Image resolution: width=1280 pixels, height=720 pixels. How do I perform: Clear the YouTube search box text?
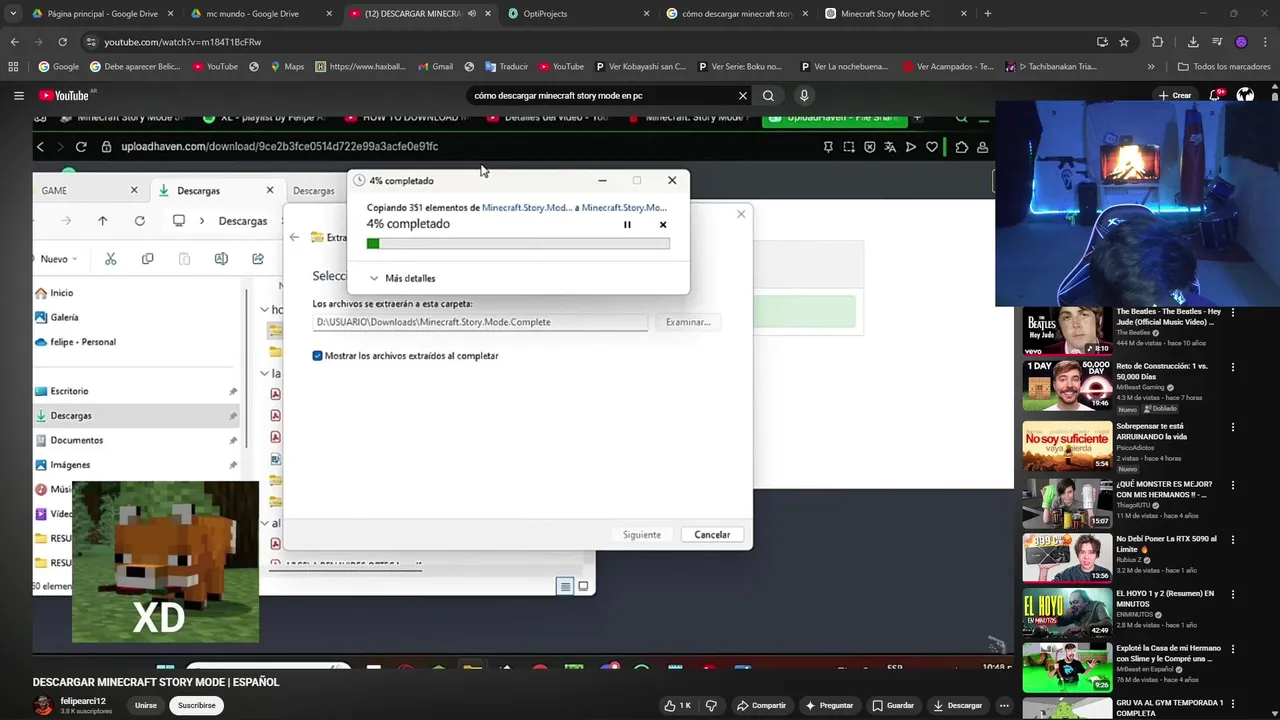click(742, 96)
